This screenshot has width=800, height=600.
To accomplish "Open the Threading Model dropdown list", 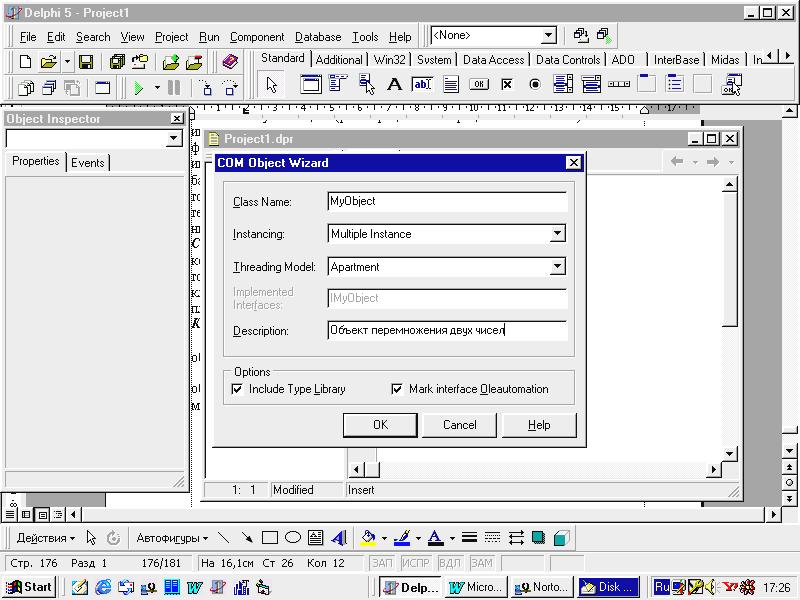I will [x=557, y=266].
